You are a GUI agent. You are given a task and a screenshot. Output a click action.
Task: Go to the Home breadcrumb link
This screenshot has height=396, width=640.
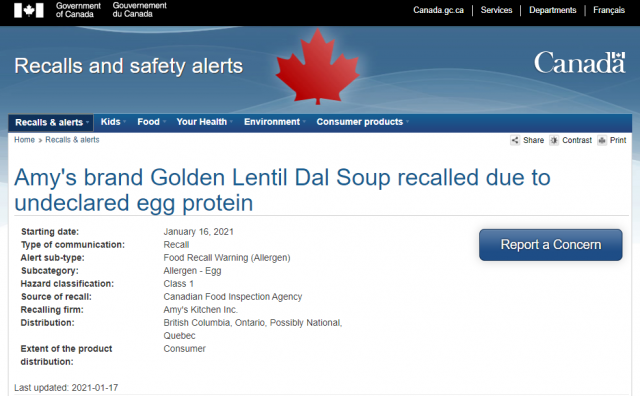coord(24,140)
